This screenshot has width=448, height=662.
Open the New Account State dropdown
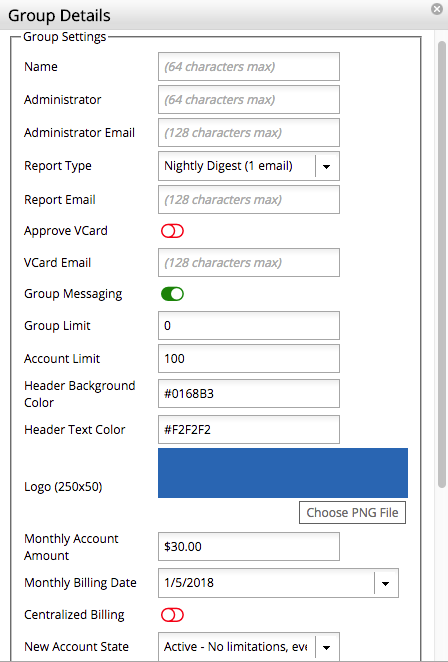tap(326, 647)
